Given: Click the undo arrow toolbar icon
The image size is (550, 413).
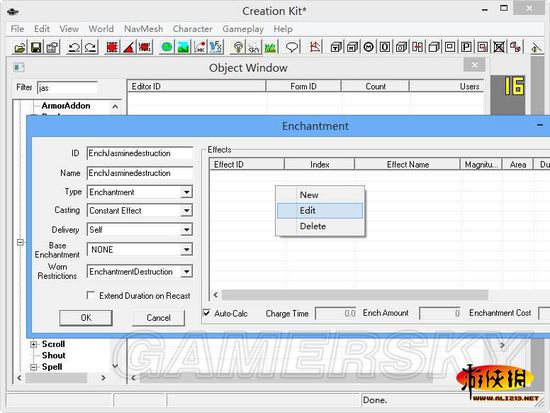Looking at the screenshot, I should click(x=74, y=47).
